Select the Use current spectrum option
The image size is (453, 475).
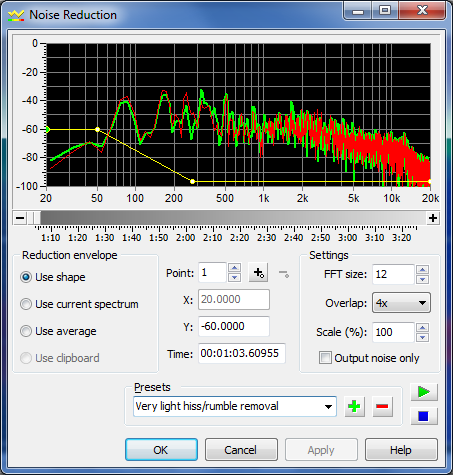79,304
